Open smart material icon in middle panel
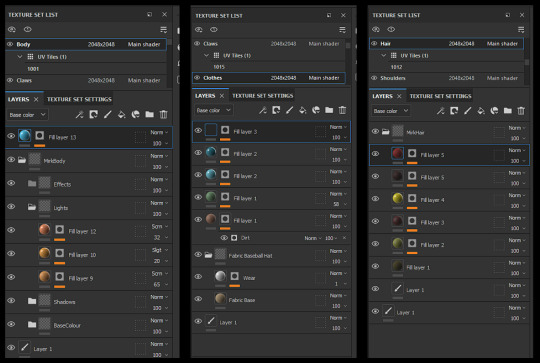 click(316, 110)
